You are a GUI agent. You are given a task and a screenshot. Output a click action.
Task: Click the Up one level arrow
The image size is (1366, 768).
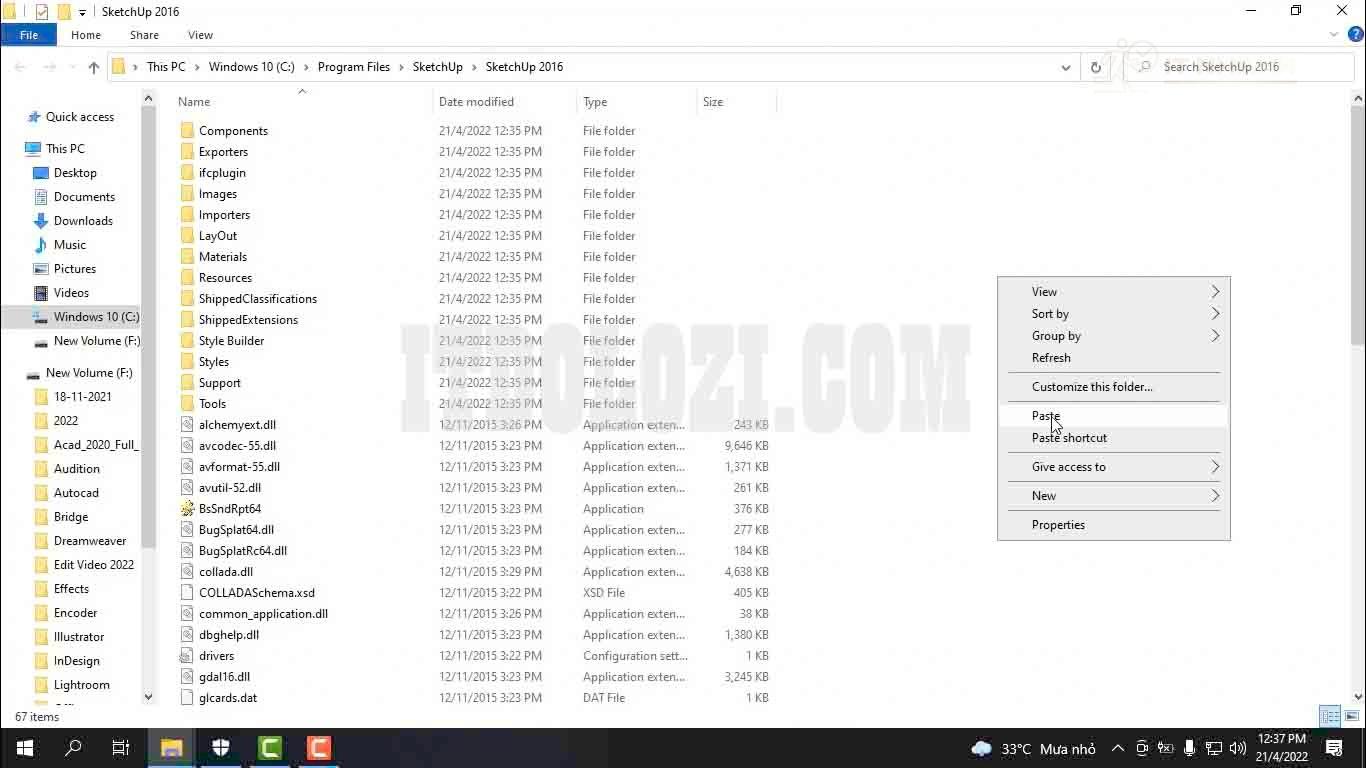(94, 67)
